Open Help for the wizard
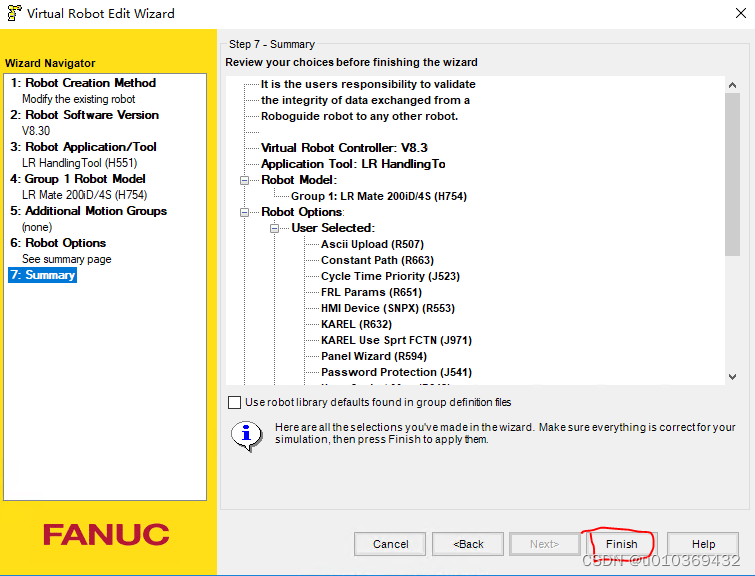 pos(703,544)
